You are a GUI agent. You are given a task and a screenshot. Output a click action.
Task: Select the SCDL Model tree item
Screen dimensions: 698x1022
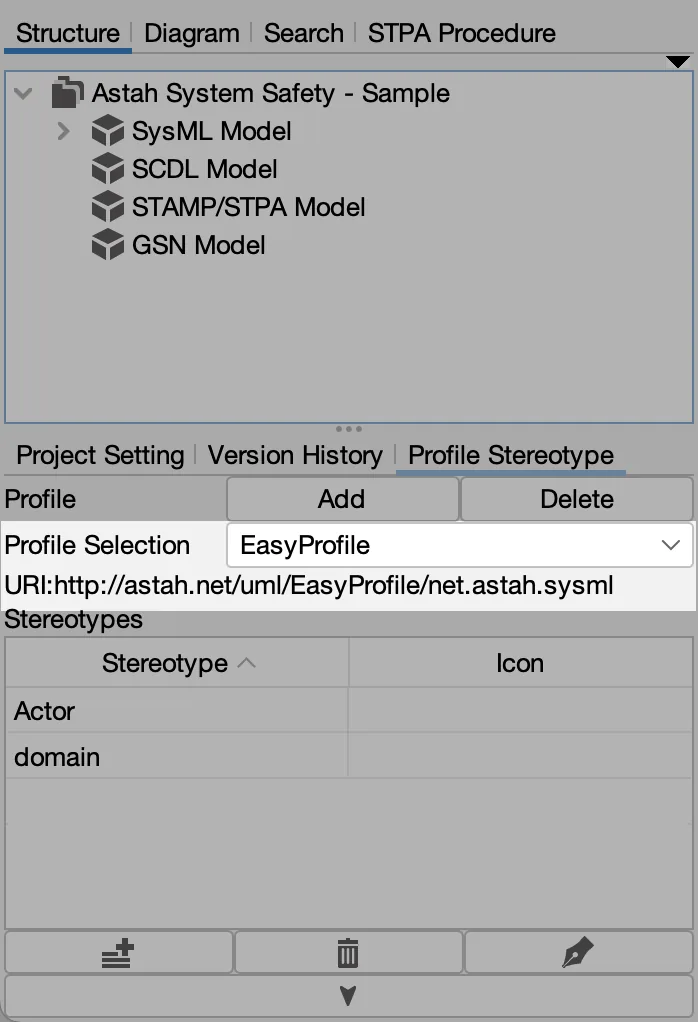click(205, 169)
